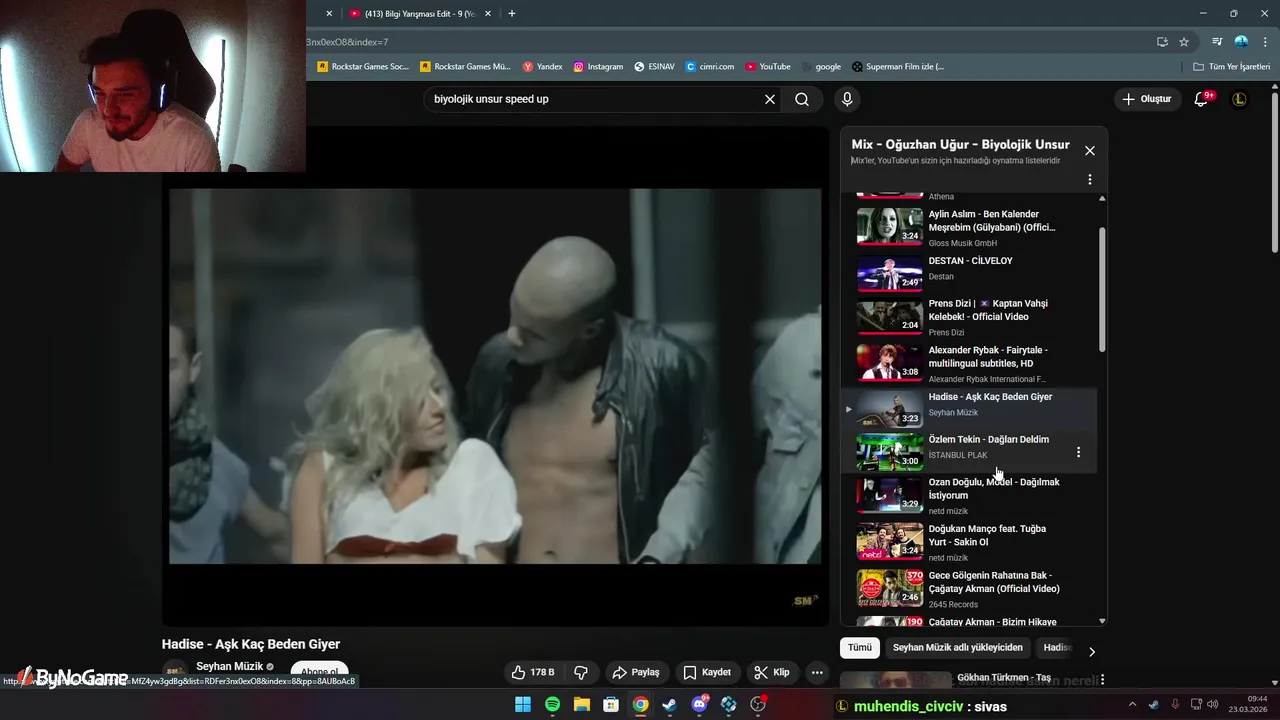
Task: Start voice search with the microphone icon
Action: pyautogui.click(x=847, y=99)
